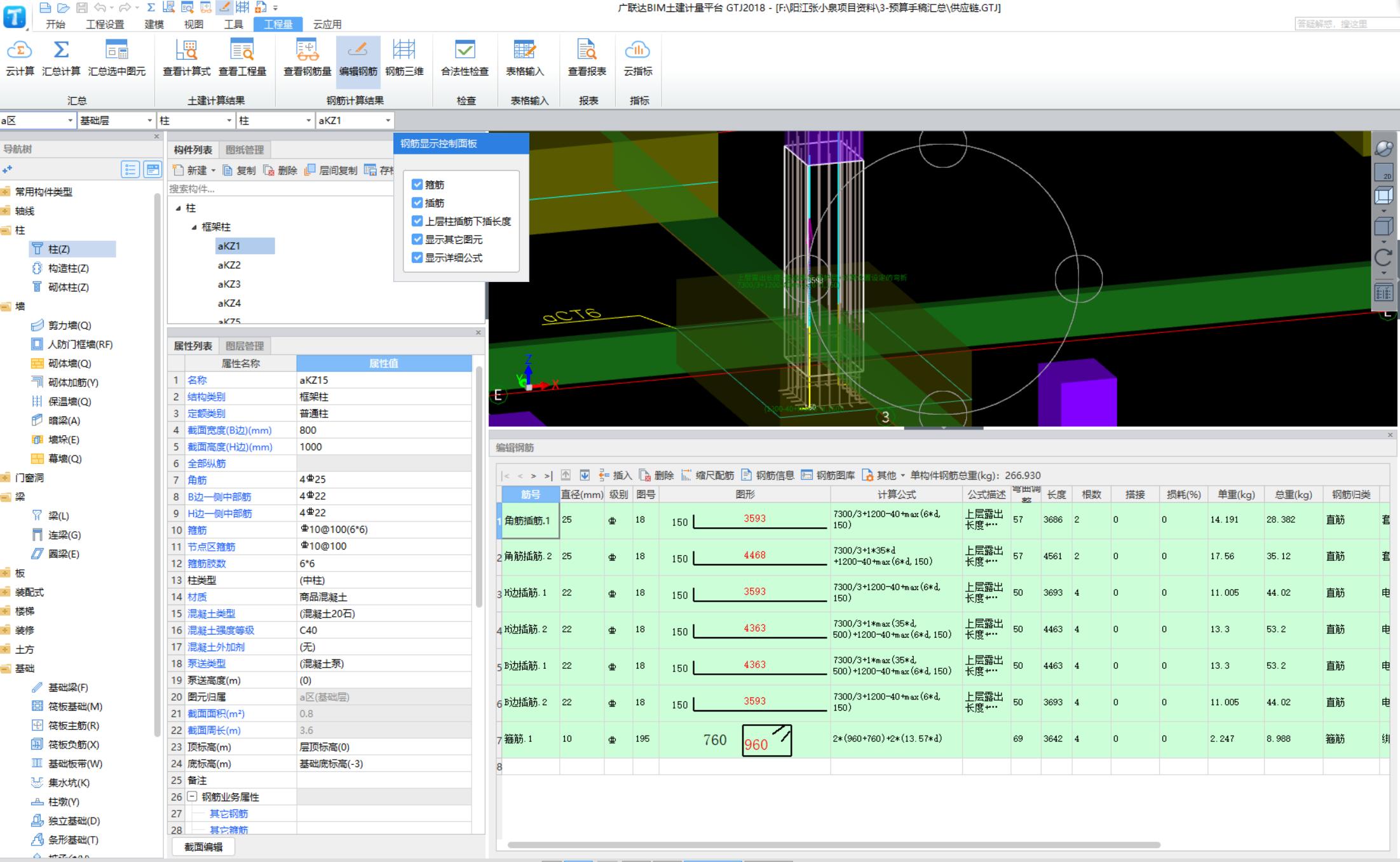Open 查看钢筋量 rebar quantity tool
1400x862 pixels.
coord(307,58)
